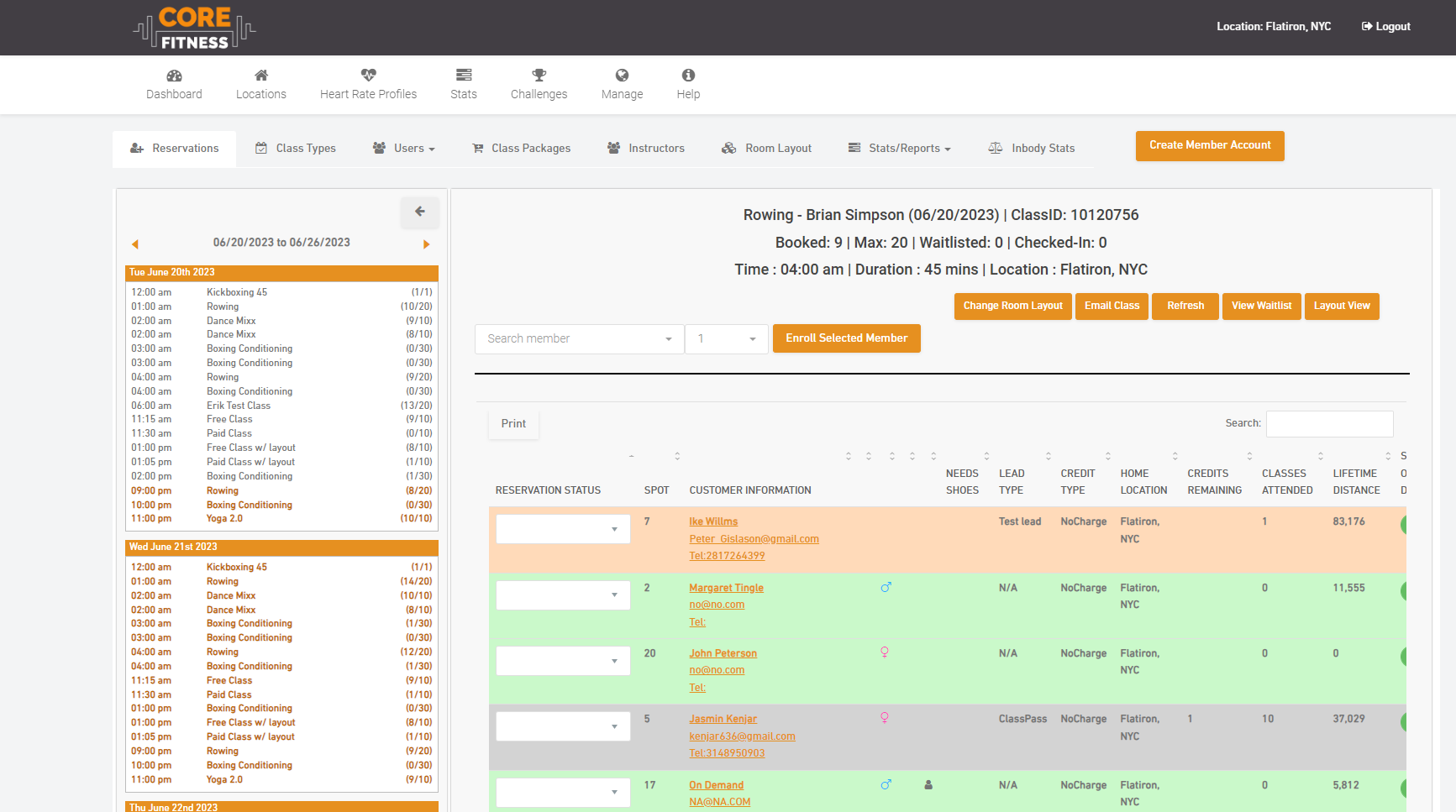Print the class roster
Screen dimensions: 1456x812
click(513, 424)
